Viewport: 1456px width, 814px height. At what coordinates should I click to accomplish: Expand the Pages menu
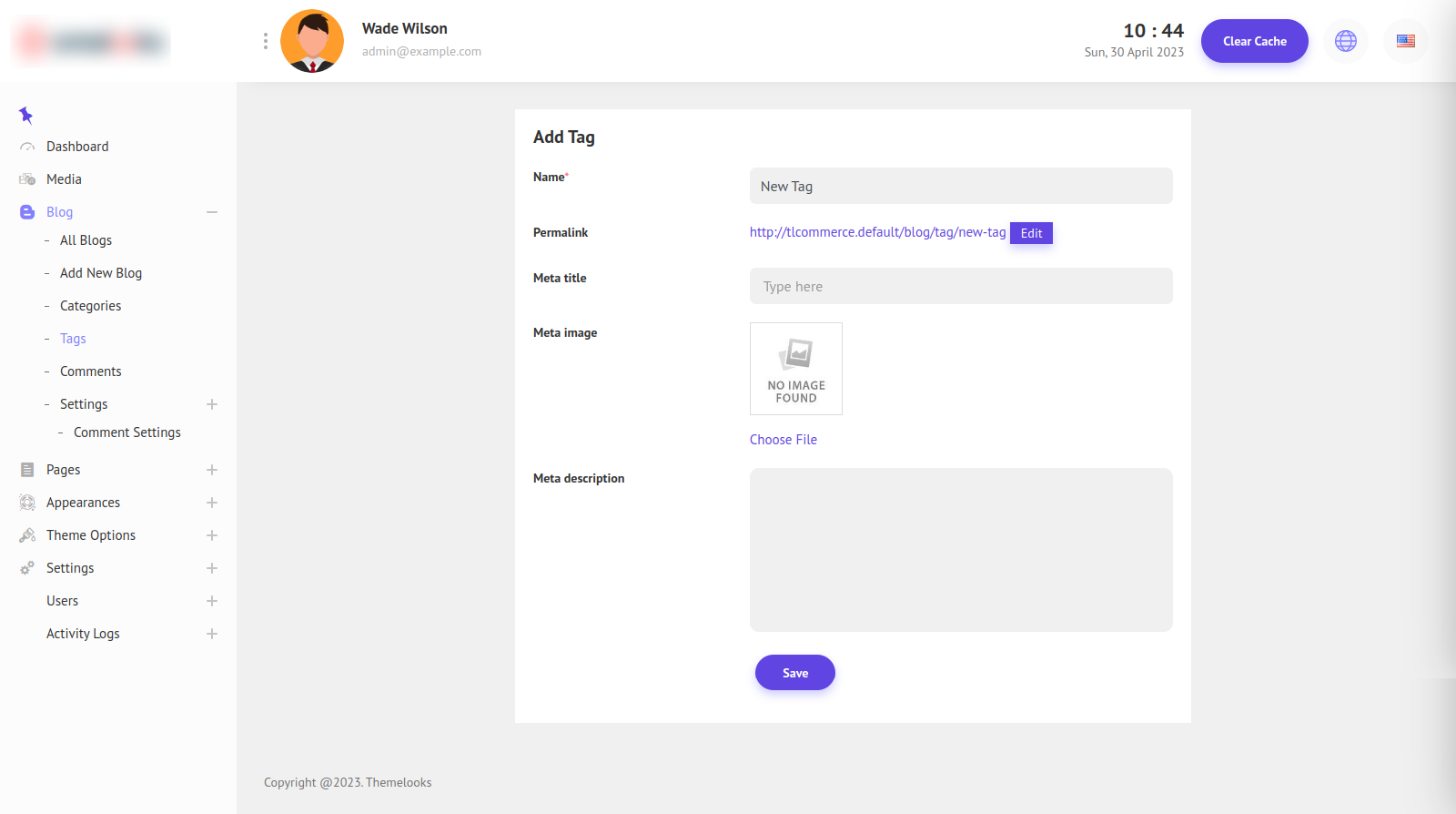coord(212,470)
